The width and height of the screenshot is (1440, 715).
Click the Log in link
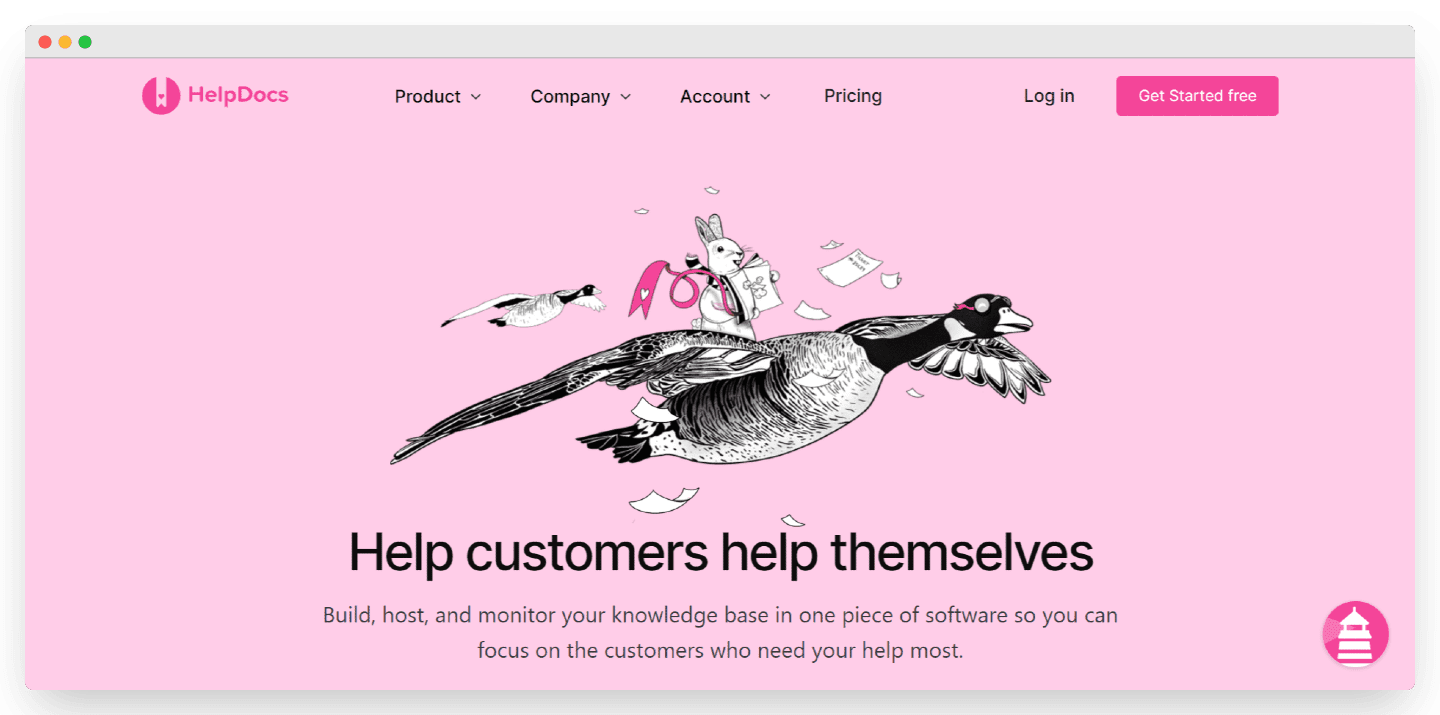(x=1049, y=96)
